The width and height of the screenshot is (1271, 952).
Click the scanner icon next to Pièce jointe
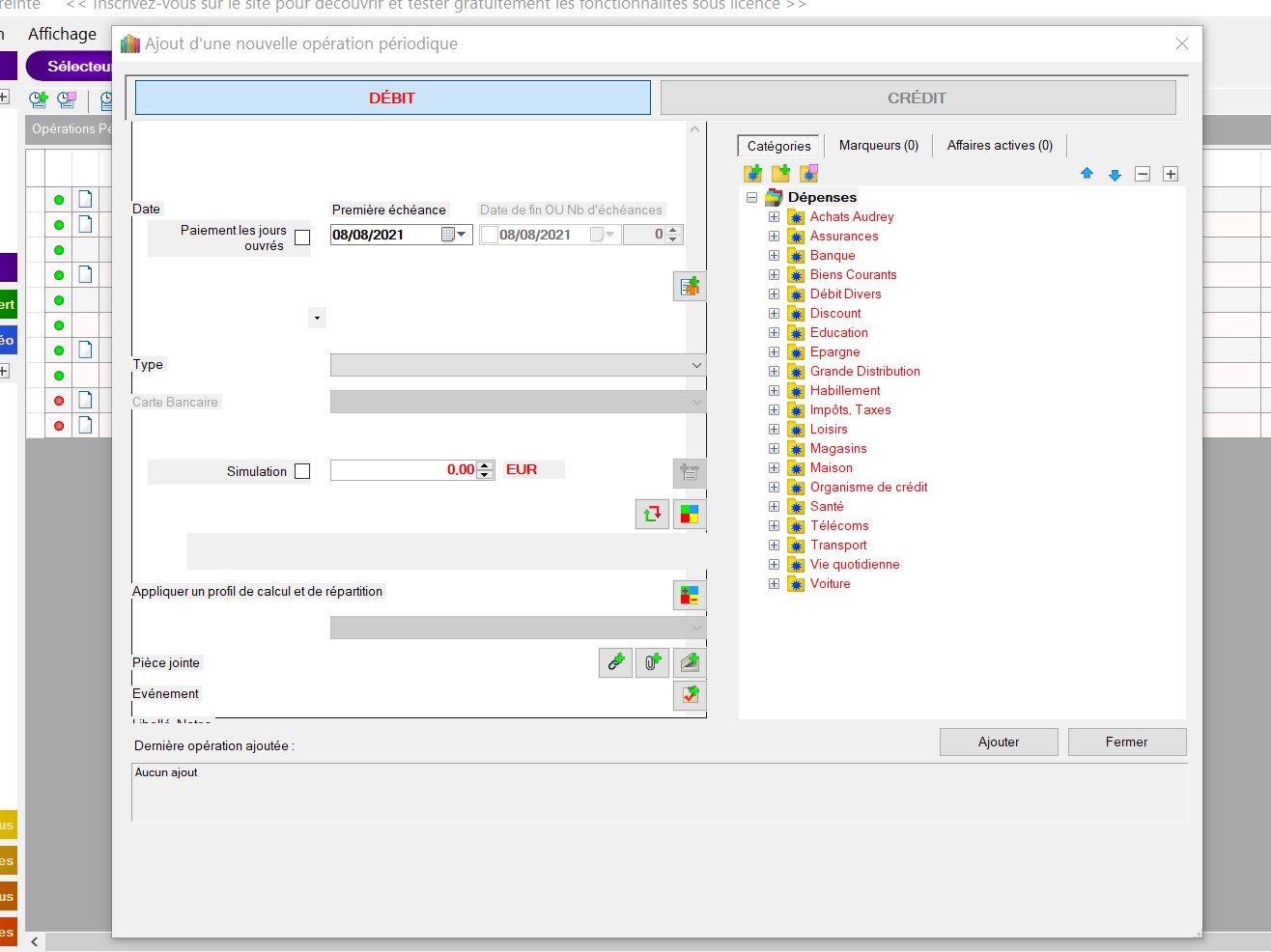[x=690, y=662]
